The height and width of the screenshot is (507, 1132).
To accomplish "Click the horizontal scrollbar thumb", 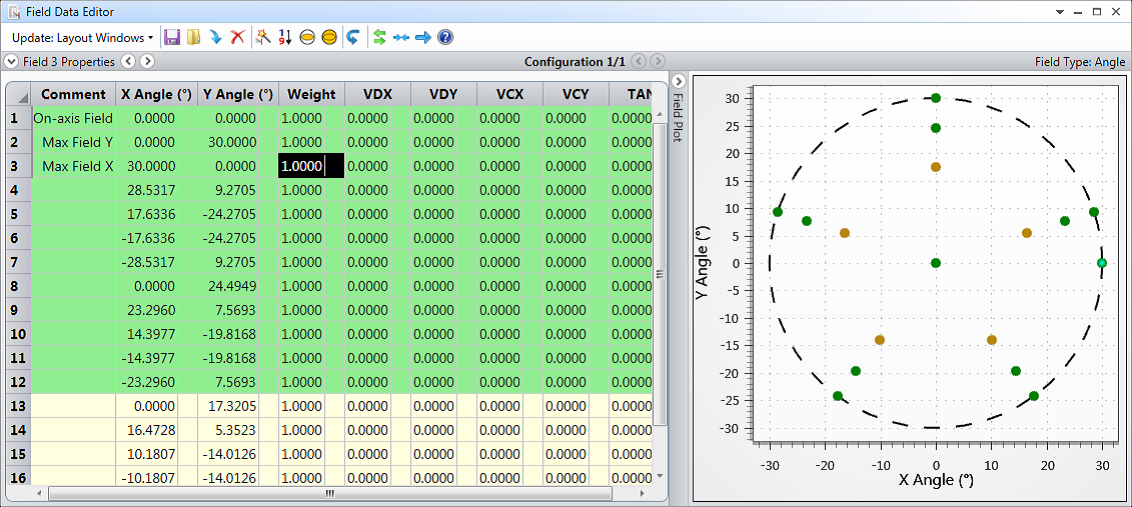I will point(330,493).
